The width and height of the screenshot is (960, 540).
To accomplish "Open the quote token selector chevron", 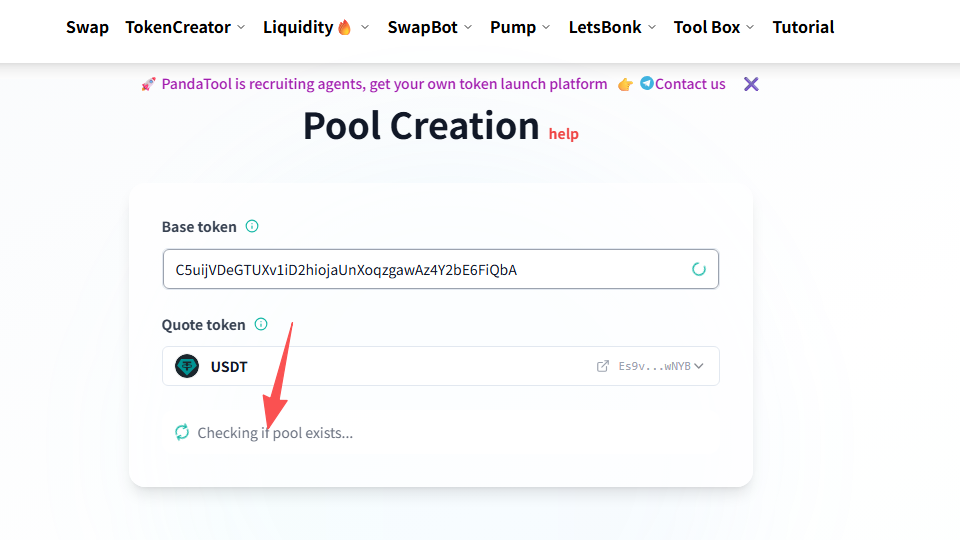I will (x=699, y=366).
